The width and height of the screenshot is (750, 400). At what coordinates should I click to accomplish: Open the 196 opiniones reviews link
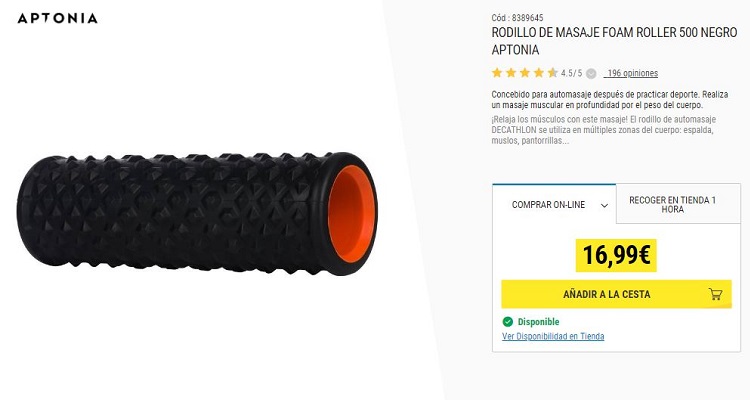(631, 73)
